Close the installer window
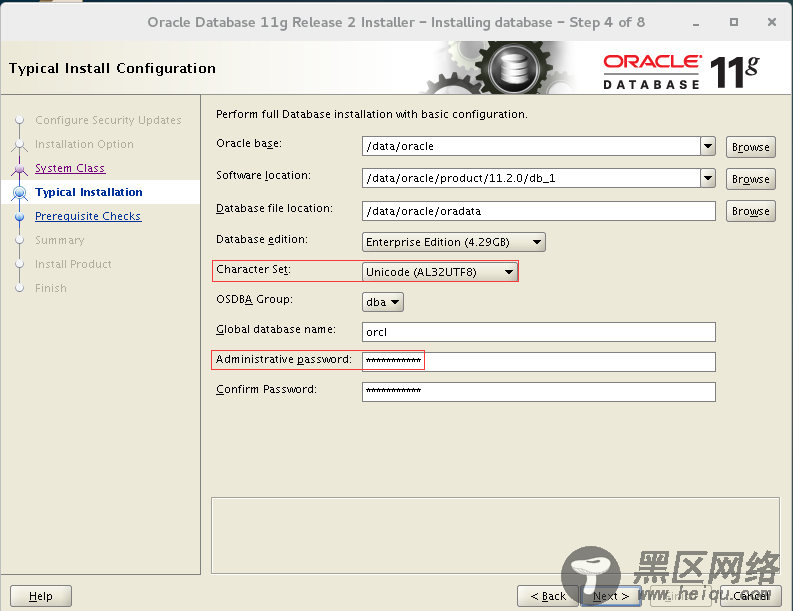 coord(772,22)
